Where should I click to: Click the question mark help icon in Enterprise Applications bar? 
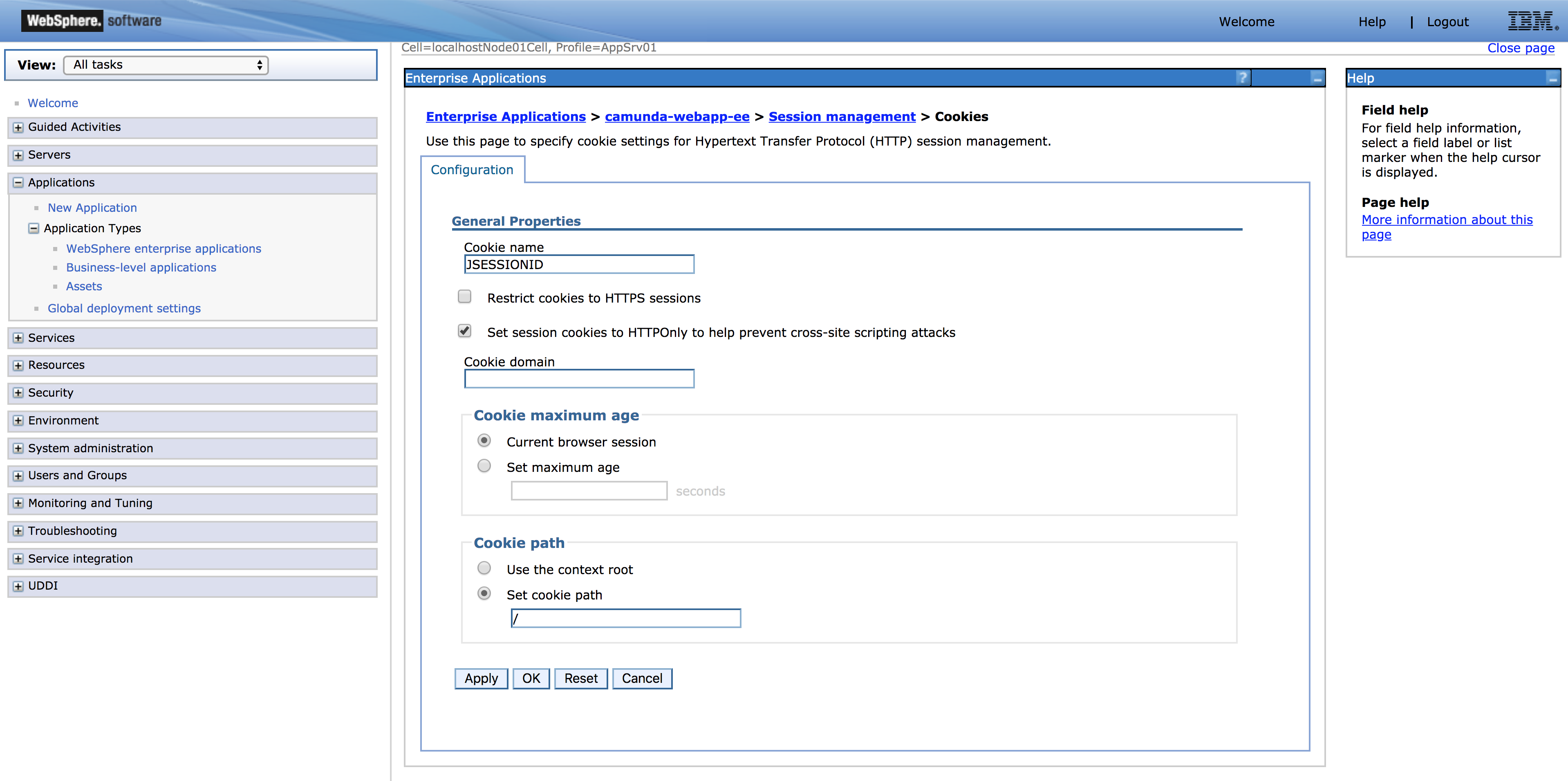pyautogui.click(x=1242, y=78)
